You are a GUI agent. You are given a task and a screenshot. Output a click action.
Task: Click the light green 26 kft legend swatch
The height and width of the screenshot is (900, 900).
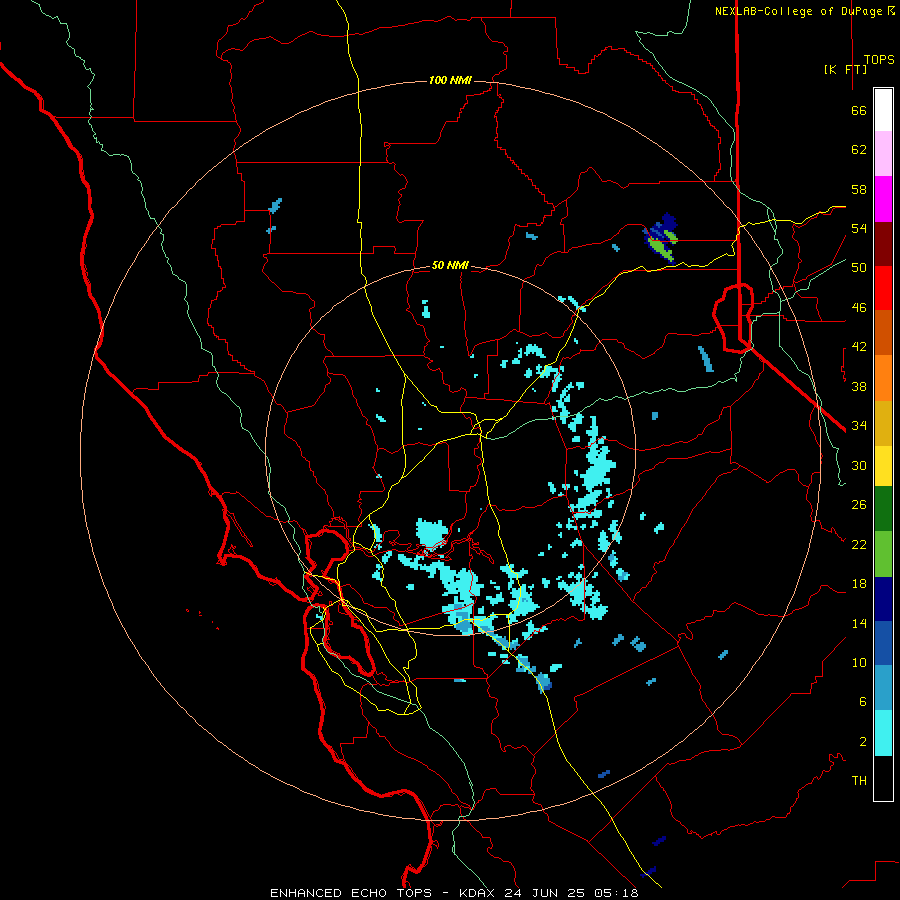click(x=883, y=554)
